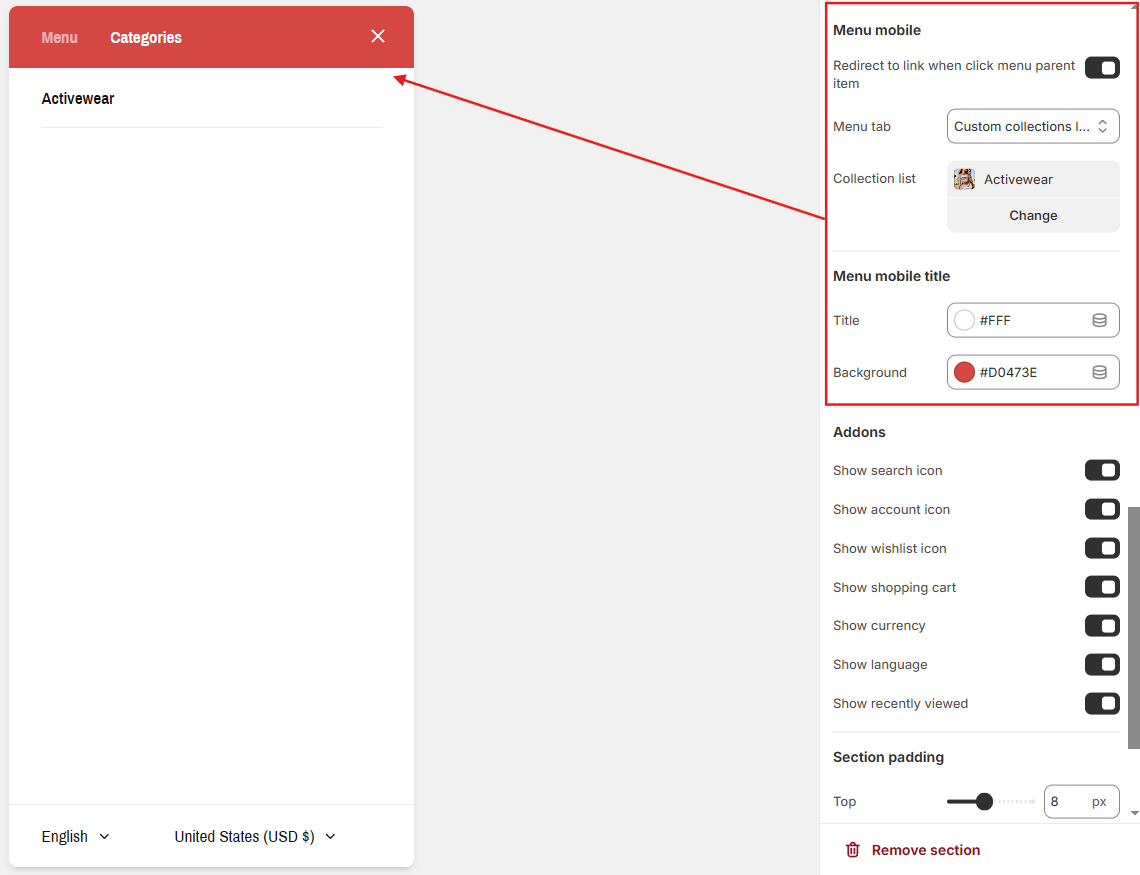Click the Top padding value field
This screenshot has width=1140, height=875.
[1066, 802]
